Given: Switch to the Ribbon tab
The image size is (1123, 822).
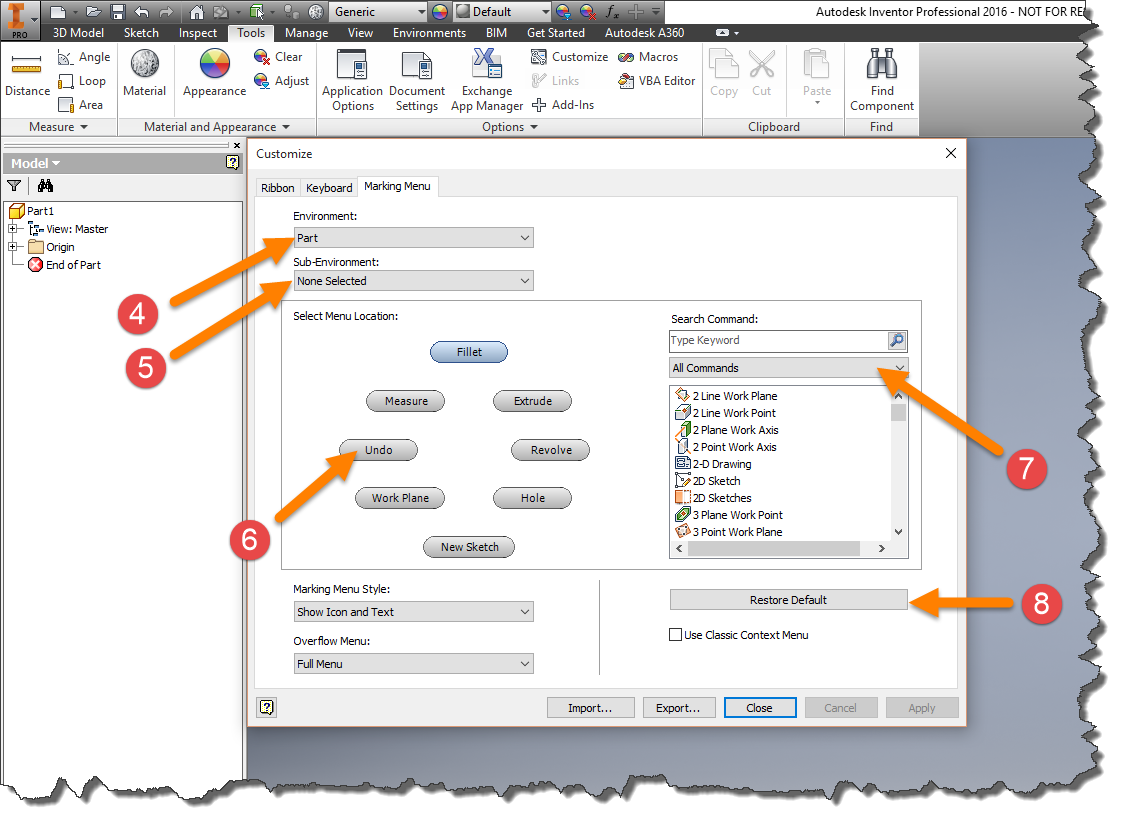Looking at the screenshot, I should pyautogui.click(x=278, y=188).
